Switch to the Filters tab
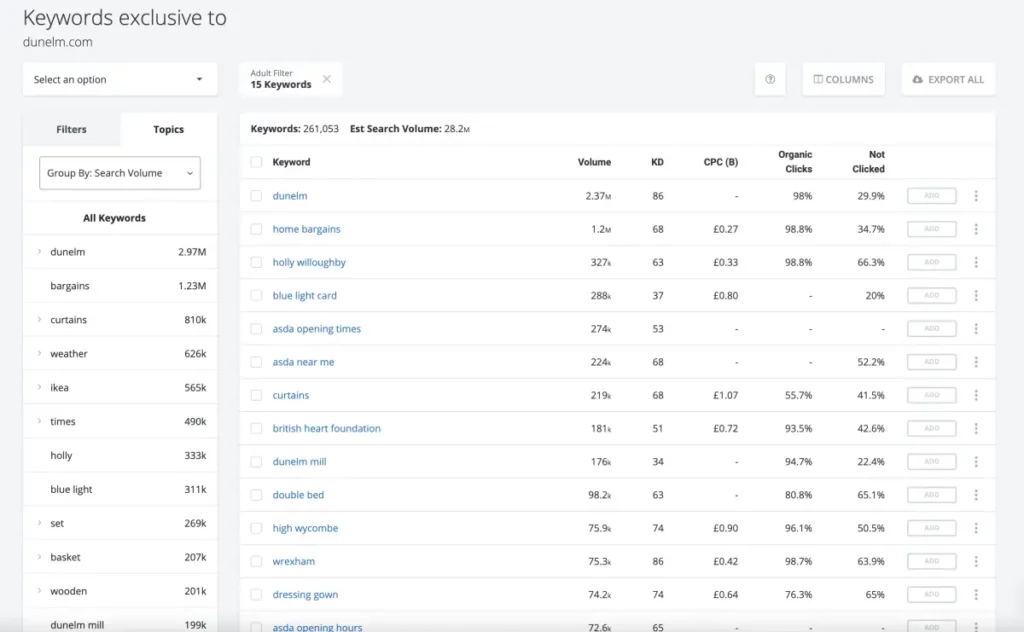Viewport: 1024px width, 632px height. [71, 129]
